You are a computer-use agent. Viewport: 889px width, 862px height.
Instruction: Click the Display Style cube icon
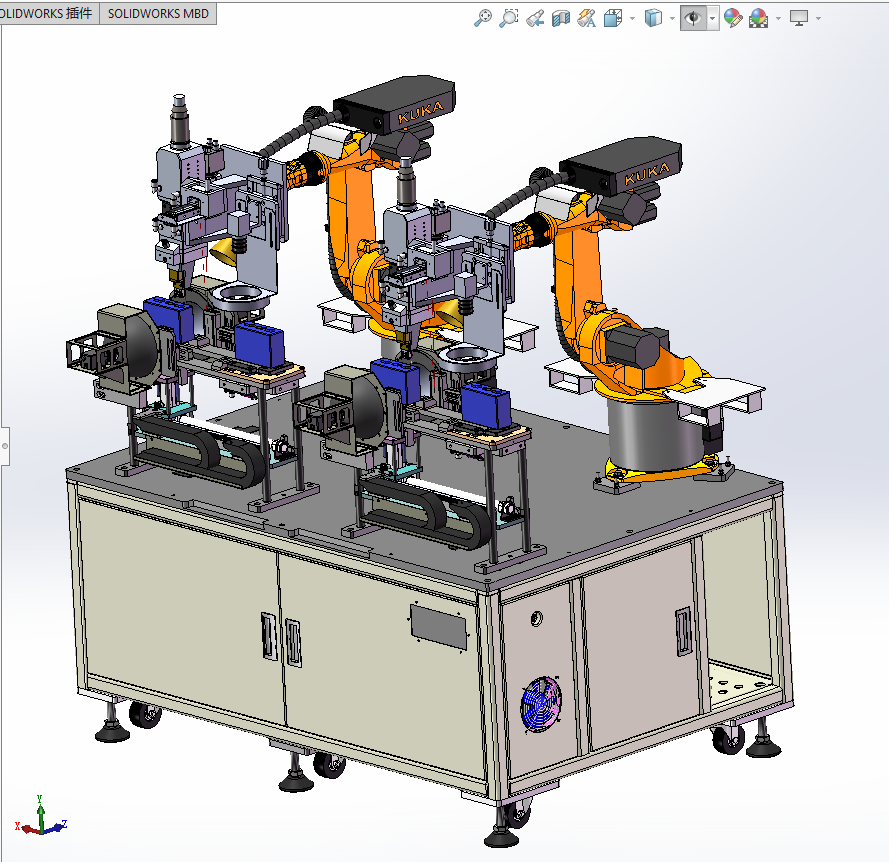[653, 19]
